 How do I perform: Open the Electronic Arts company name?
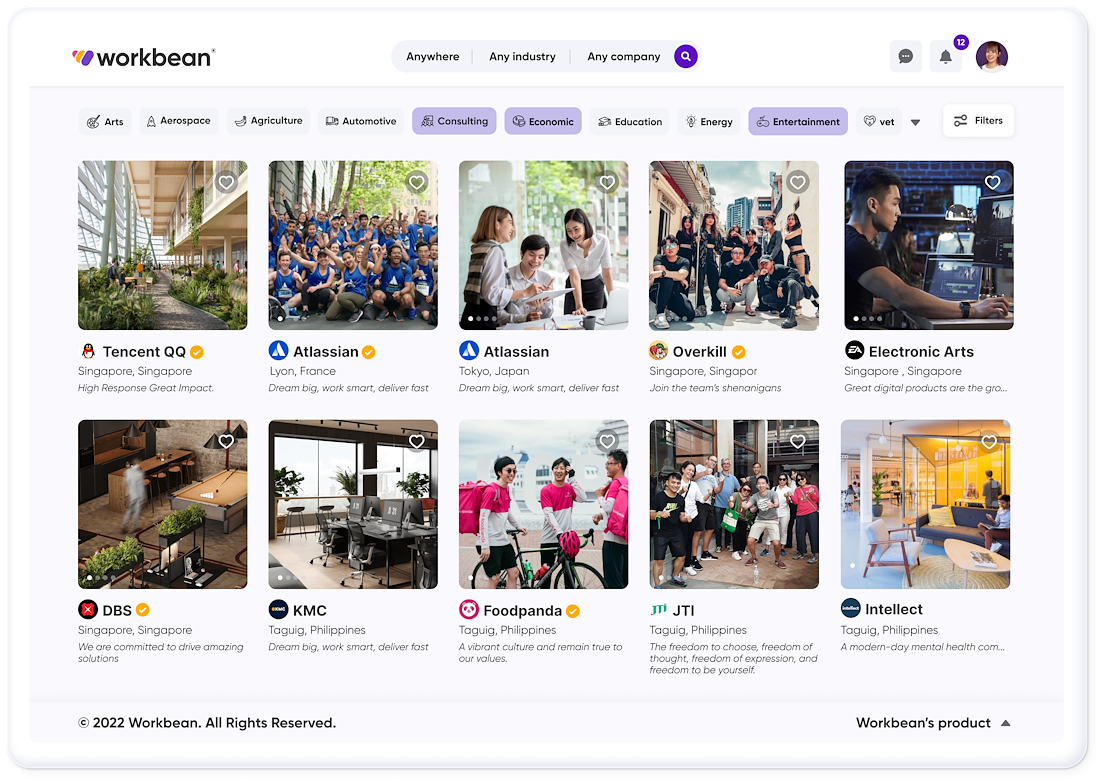pos(921,352)
